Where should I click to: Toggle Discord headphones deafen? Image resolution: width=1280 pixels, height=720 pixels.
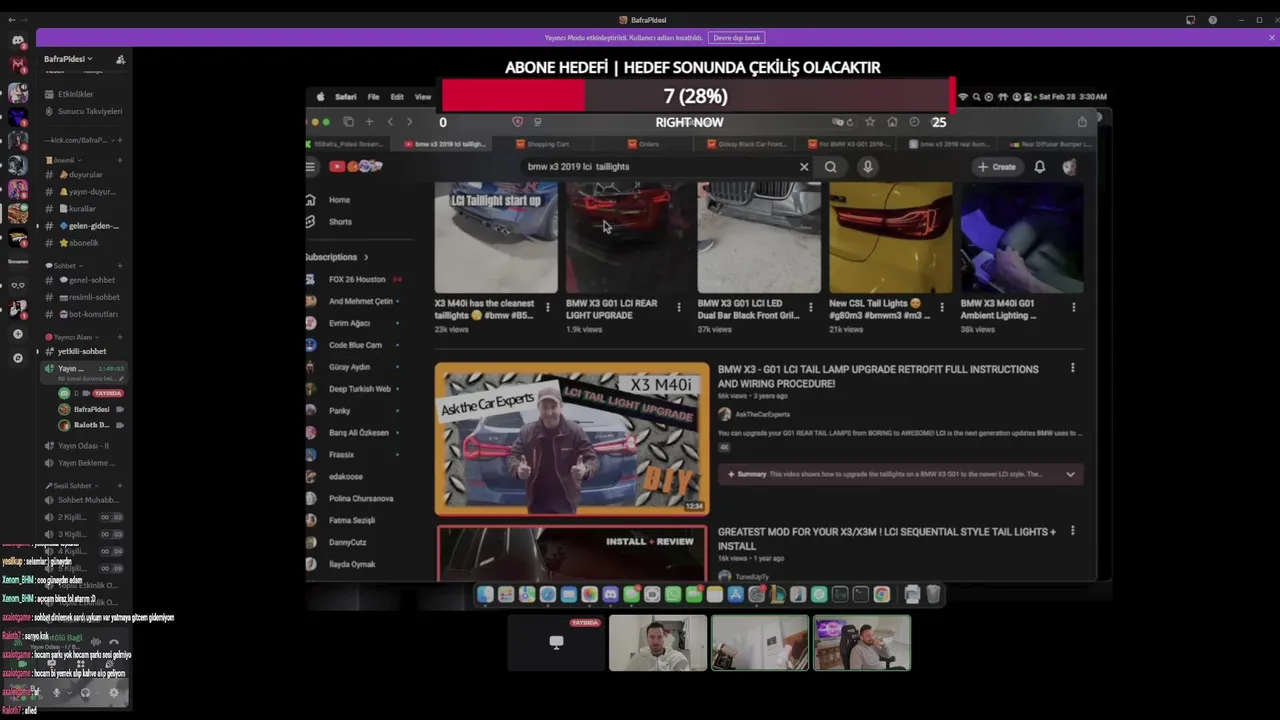click(85, 692)
